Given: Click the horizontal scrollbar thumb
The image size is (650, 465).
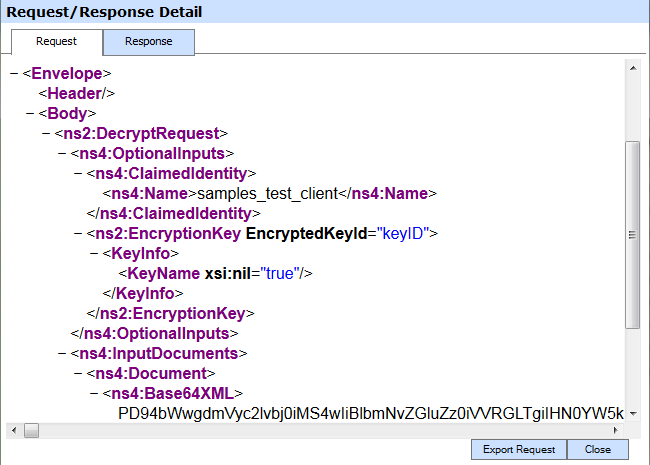Looking at the screenshot, I should pos(32,430).
